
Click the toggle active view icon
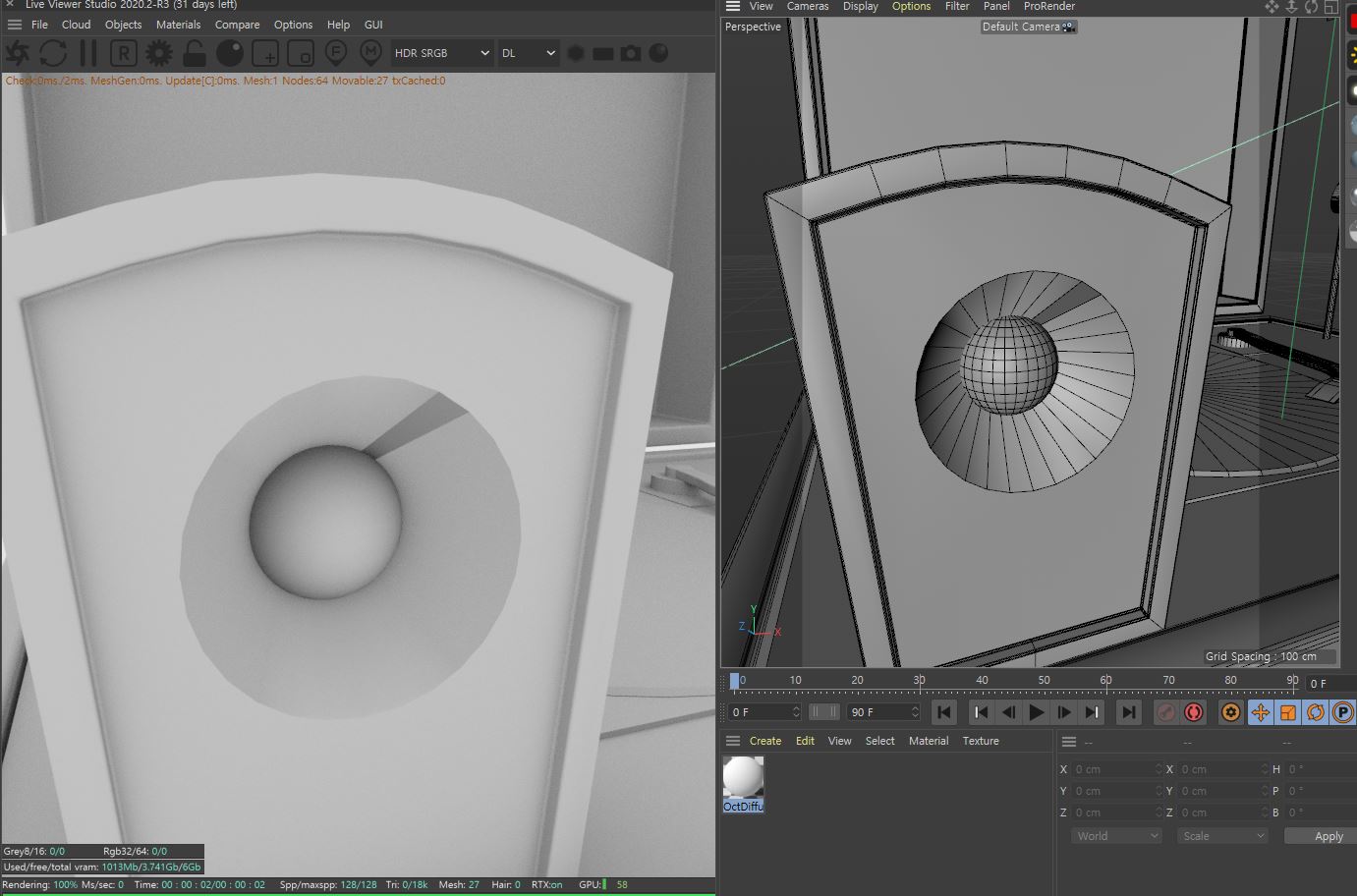tap(1330, 7)
